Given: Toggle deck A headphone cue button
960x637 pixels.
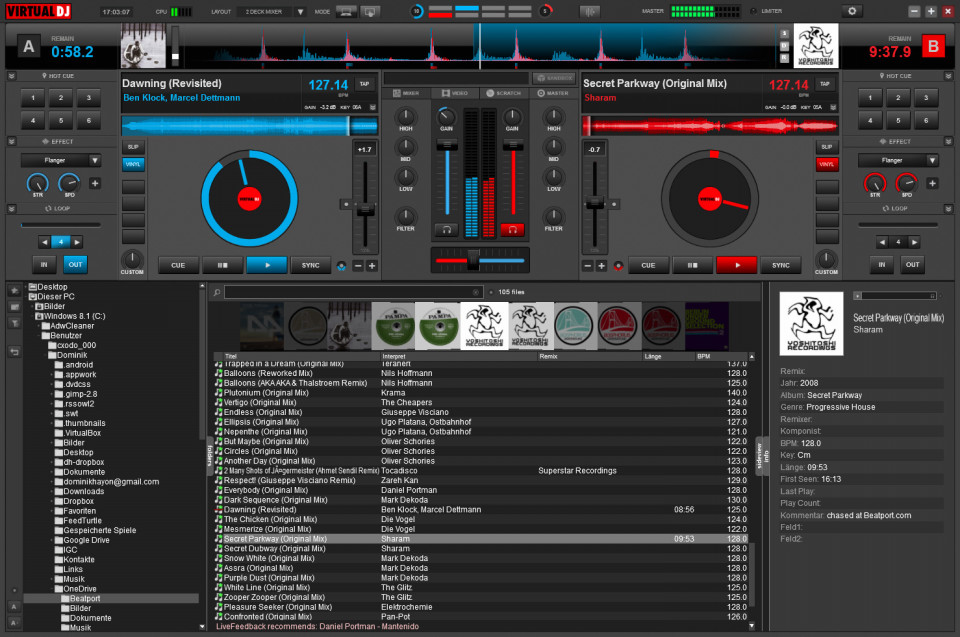Looking at the screenshot, I should point(447,230).
